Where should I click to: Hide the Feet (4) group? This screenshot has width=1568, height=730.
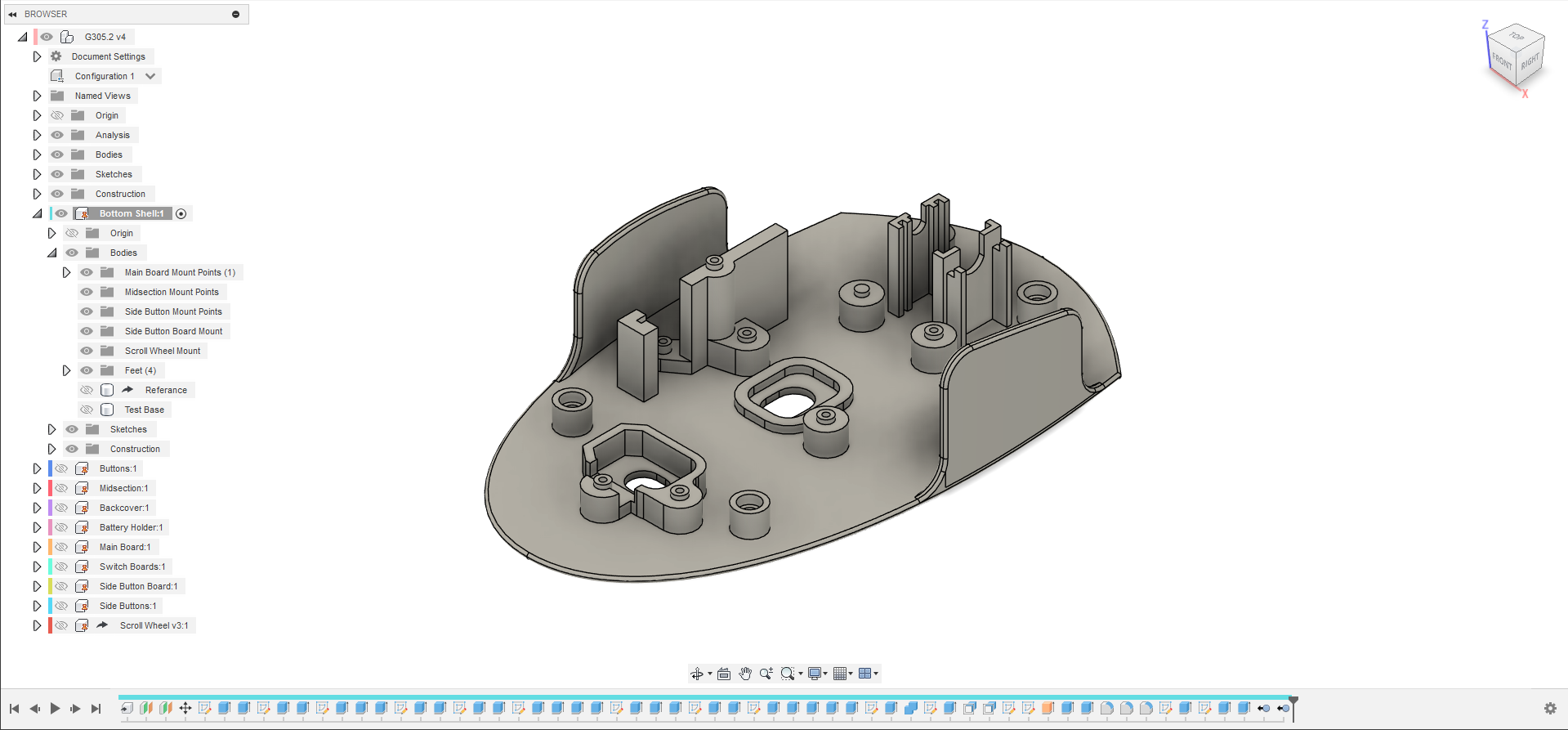point(87,370)
